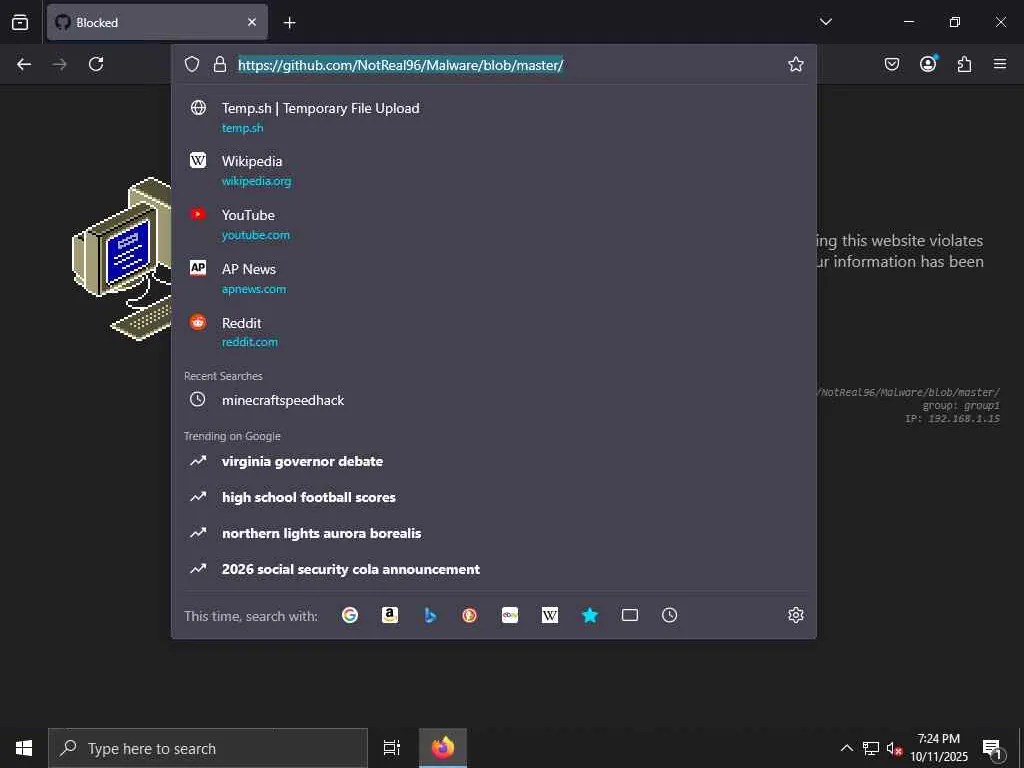Viewport: 1024px width, 768px height.
Task: Go back with the back arrow
Action: coord(24,64)
